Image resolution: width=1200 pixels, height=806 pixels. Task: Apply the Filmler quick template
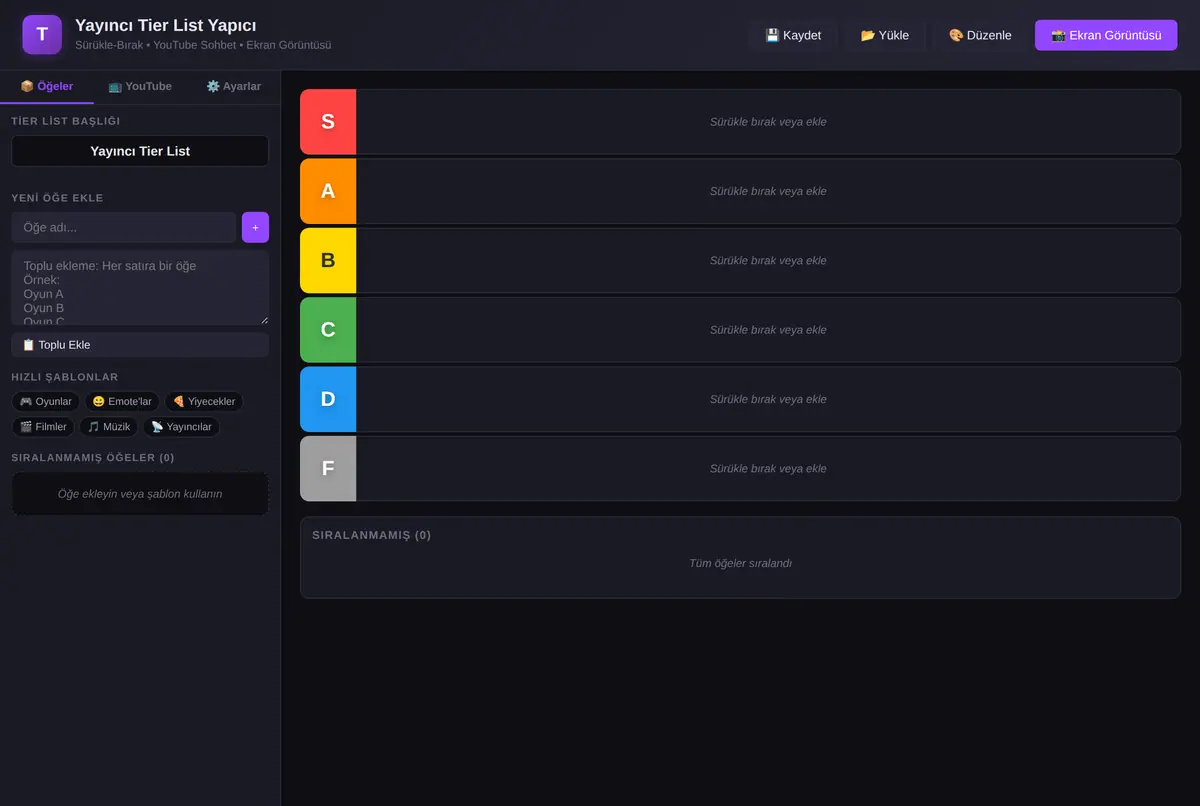[43, 427]
